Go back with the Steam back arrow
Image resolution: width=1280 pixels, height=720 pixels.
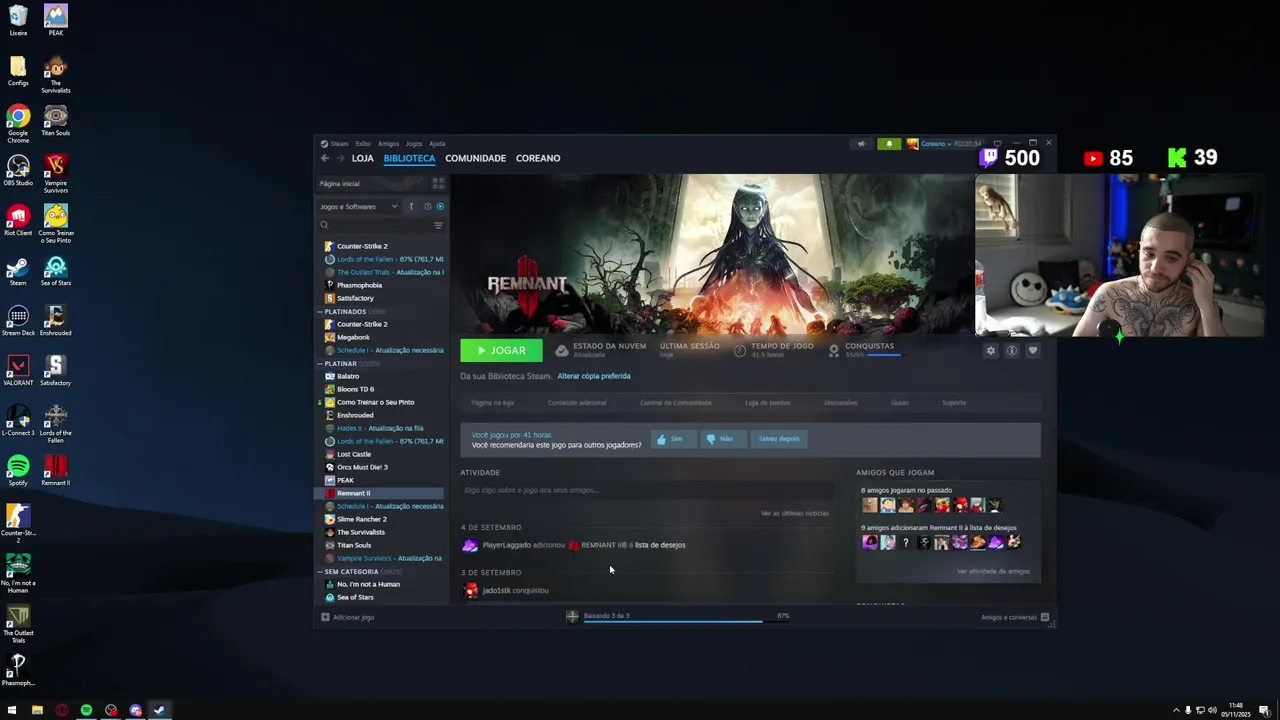pos(325,158)
